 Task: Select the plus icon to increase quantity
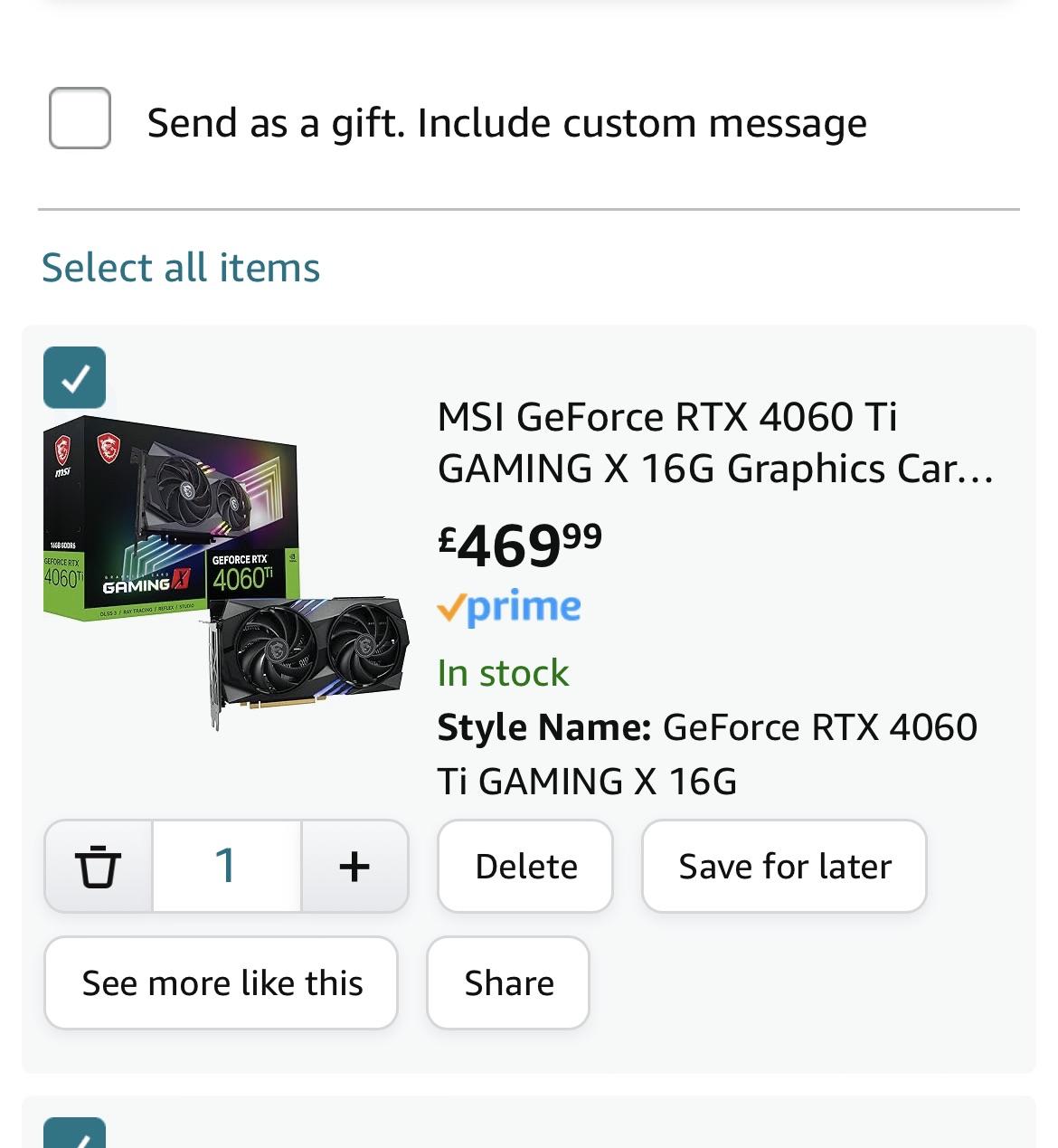click(x=354, y=866)
